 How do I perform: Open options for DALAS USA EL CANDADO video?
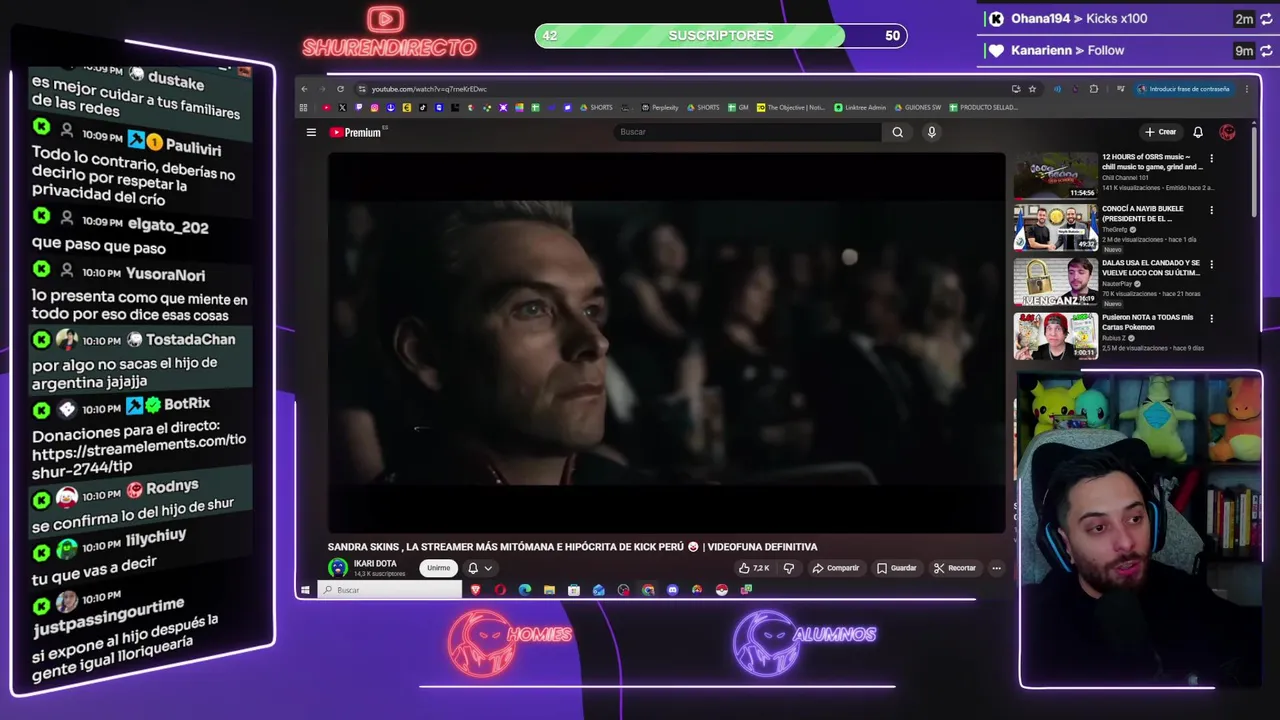1211,264
